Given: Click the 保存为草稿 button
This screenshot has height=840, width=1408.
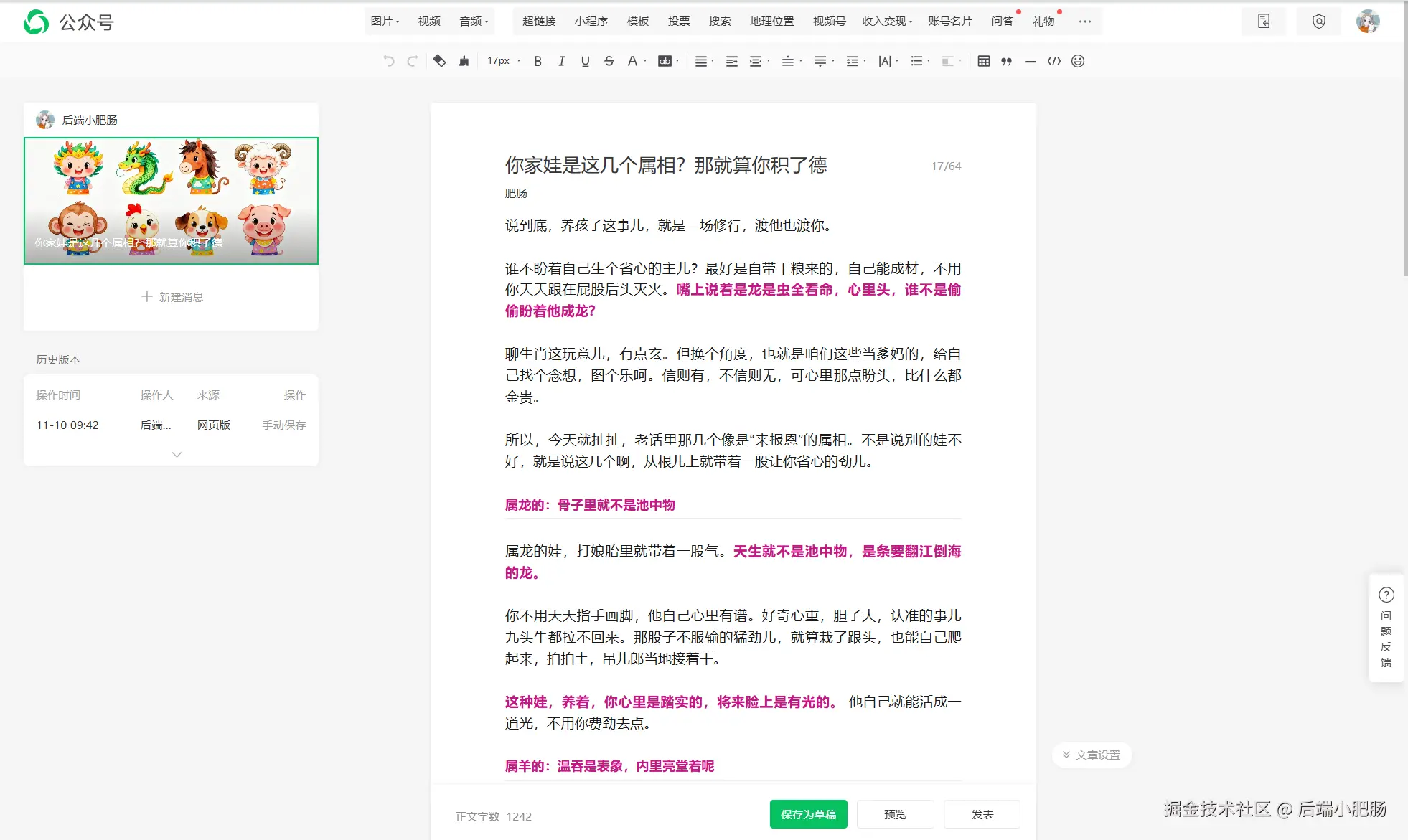Looking at the screenshot, I should click(x=808, y=814).
